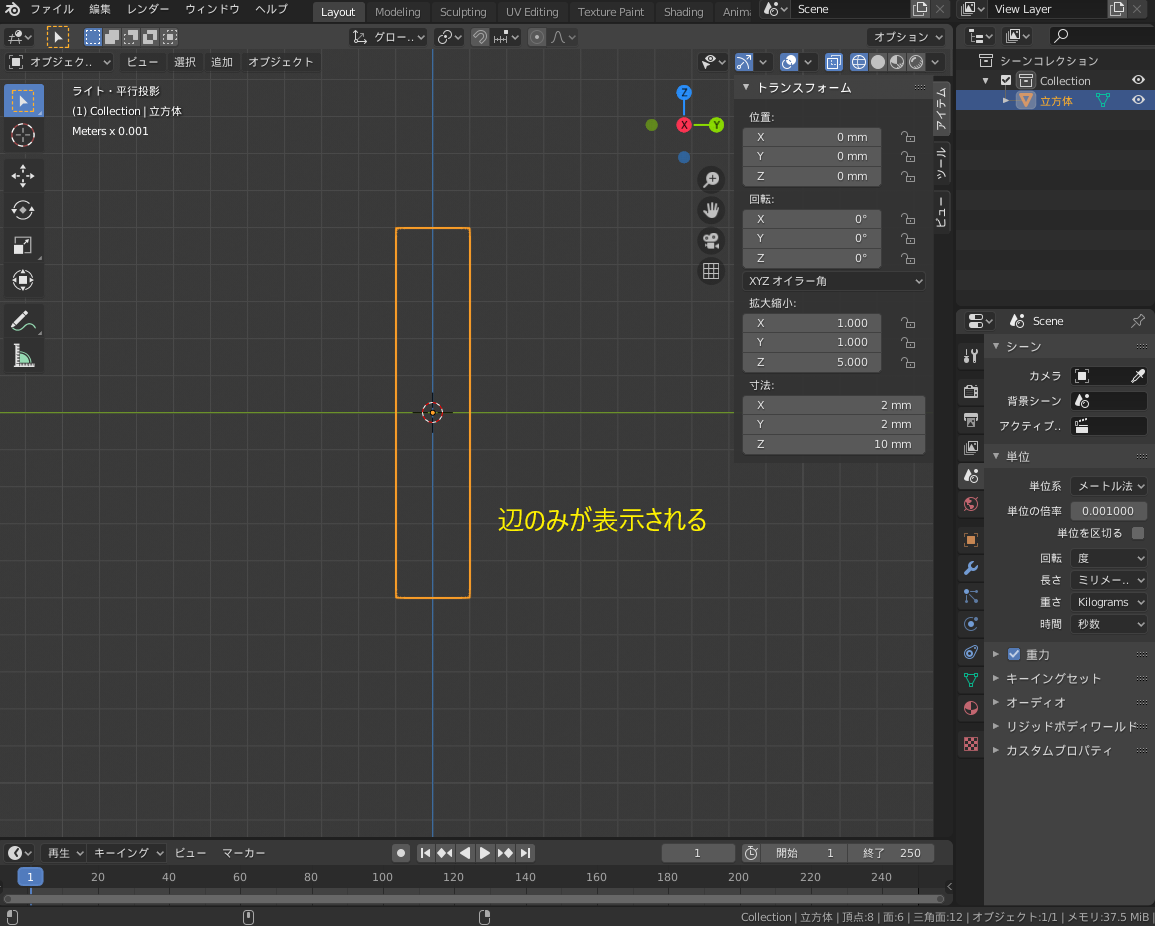The image size is (1155, 926).
Task: Open the 単位系 メートル法 dropdown
Action: pyautogui.click(x=1109, y=486)
